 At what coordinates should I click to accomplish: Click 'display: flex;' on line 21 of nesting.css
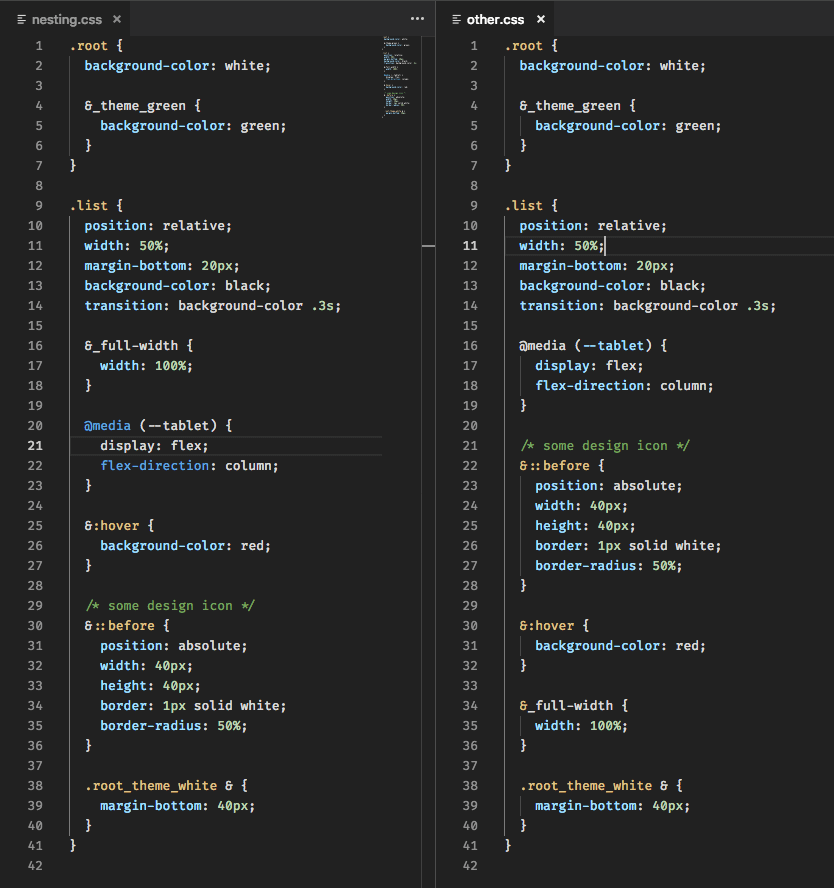click(155, 446)
